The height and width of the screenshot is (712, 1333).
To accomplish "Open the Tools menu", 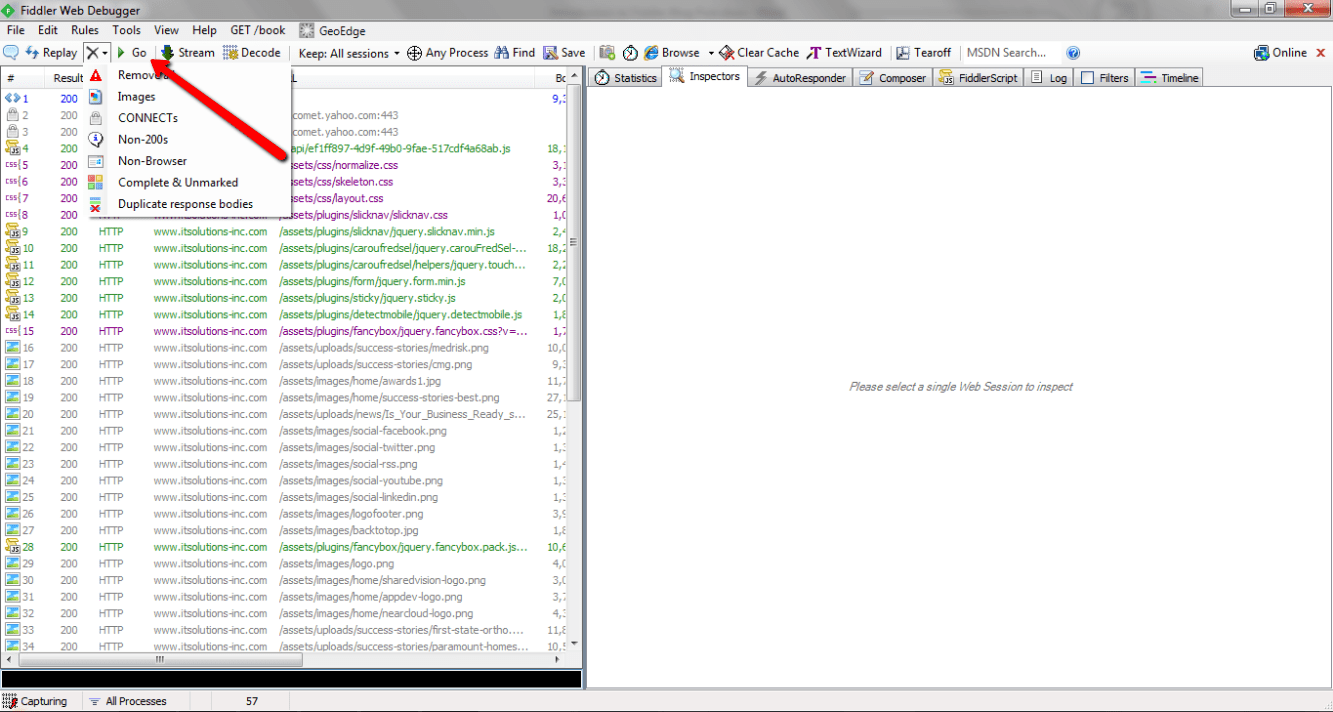I will 127,30.
